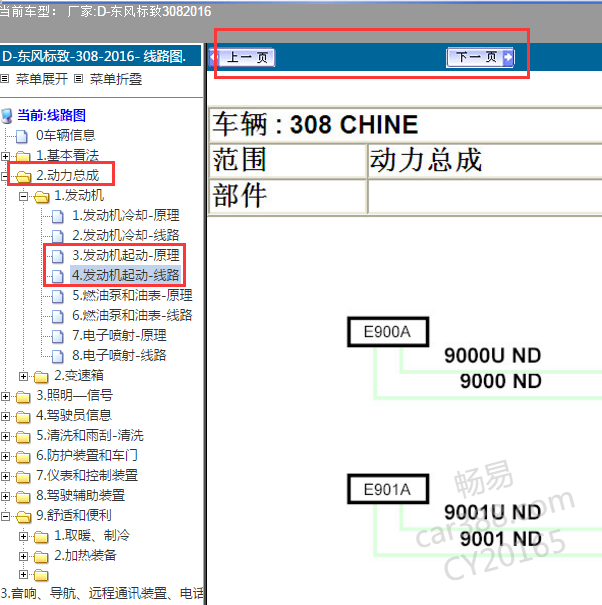Click the 9000 ND wire label
Screen dimensions: 602x605
pos(501,381)
